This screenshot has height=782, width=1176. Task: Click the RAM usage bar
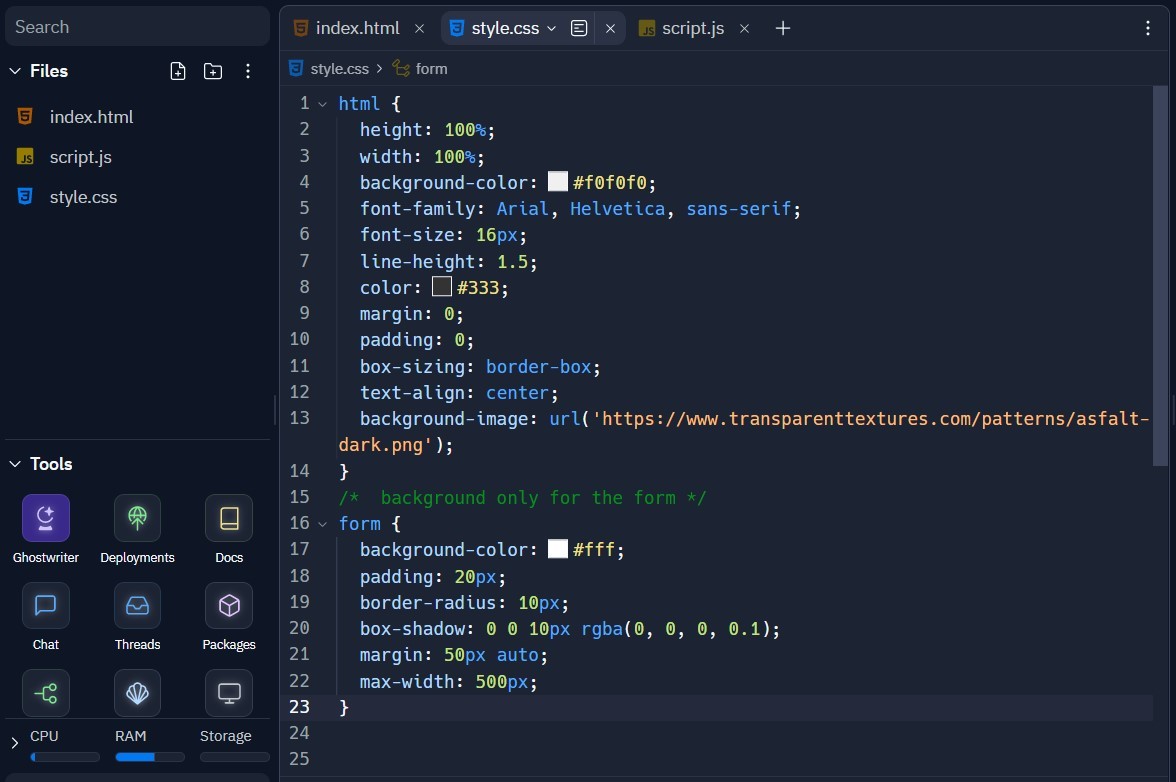(x=150, y=757)
